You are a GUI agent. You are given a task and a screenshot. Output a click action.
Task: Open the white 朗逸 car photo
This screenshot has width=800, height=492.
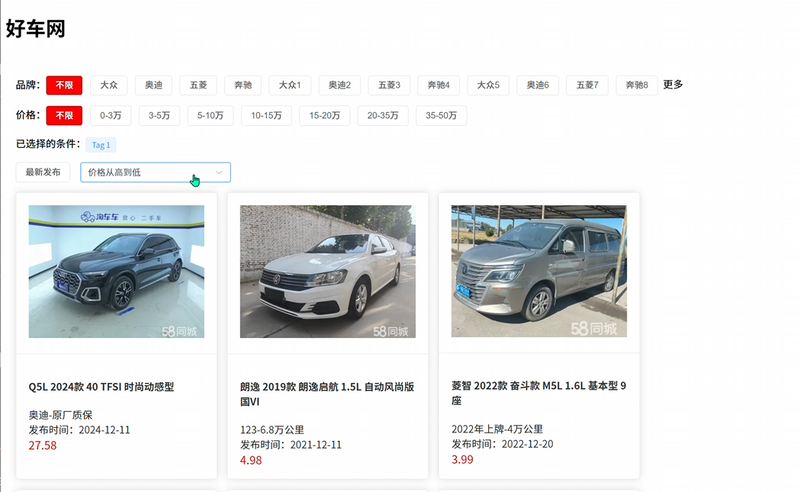328,272
